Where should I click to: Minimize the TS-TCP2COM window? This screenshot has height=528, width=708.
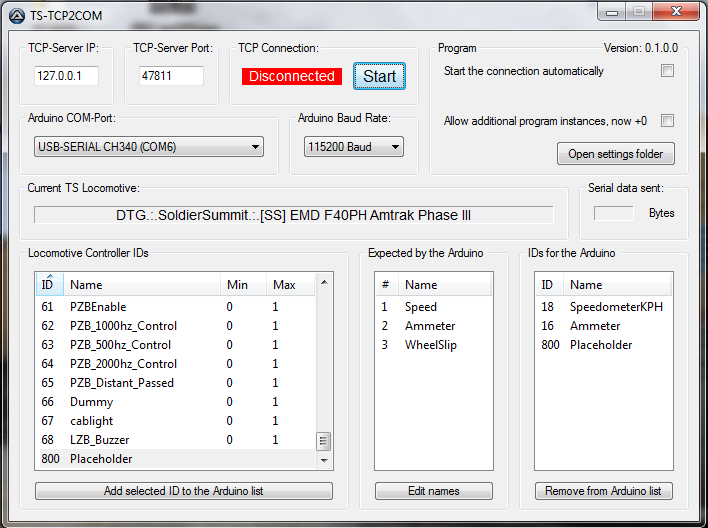point(612,12)
